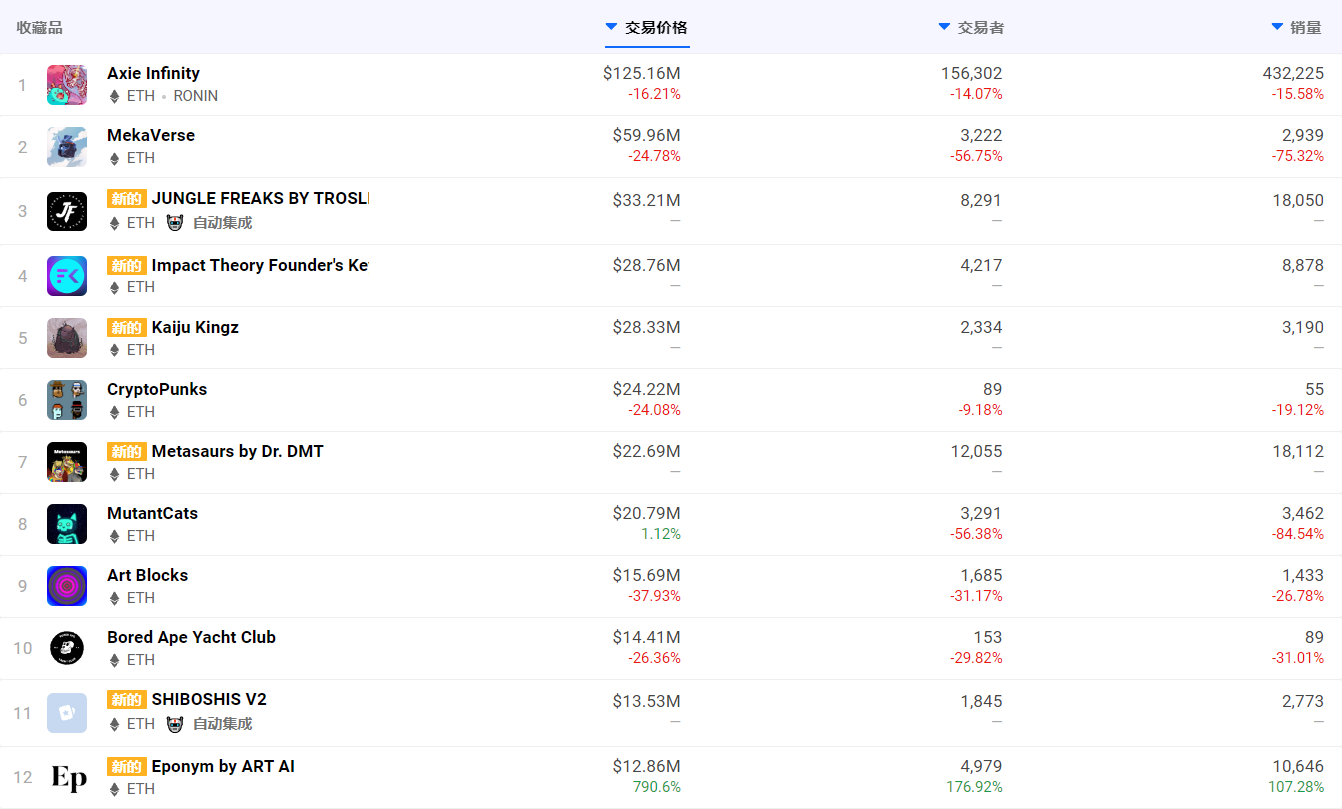Open the Metasaurs collection avatar
This screenshot has height=809, width=1342.
pyautogui.click(x=67, y=462)
